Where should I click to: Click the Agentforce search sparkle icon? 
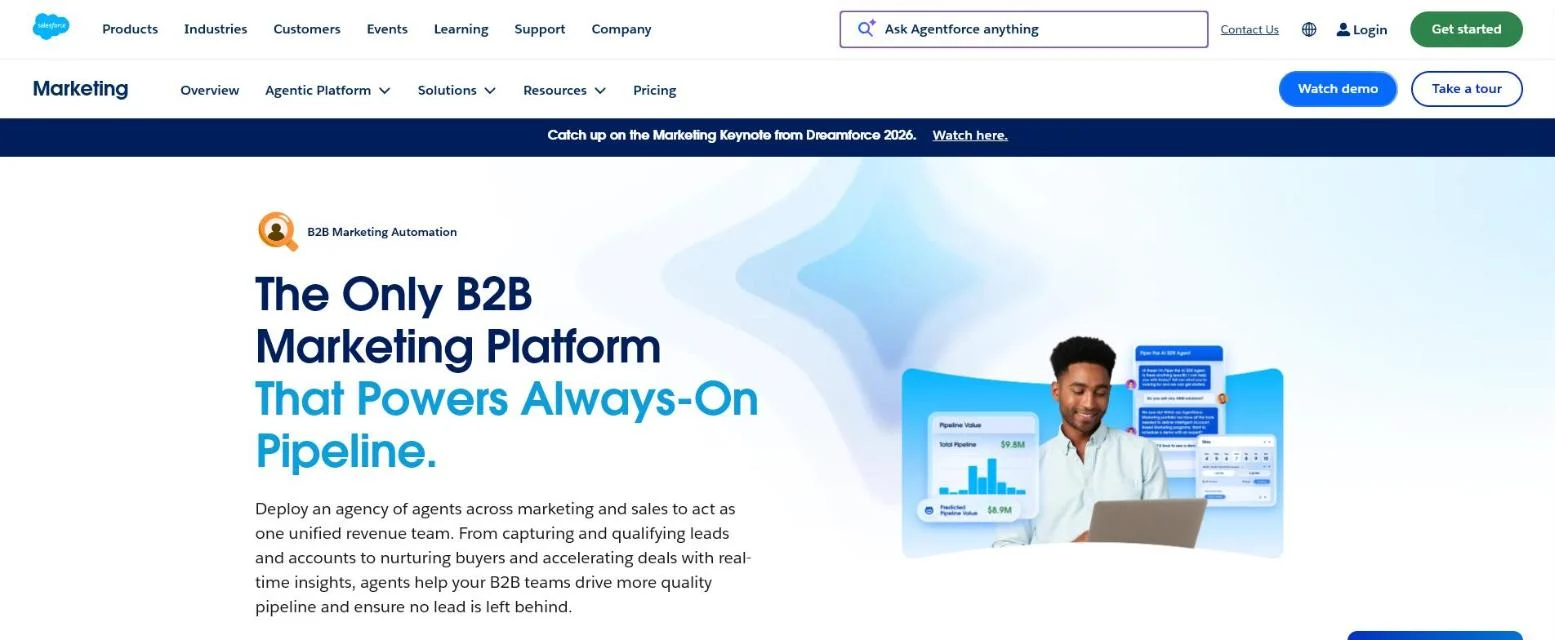coord(866,29)
